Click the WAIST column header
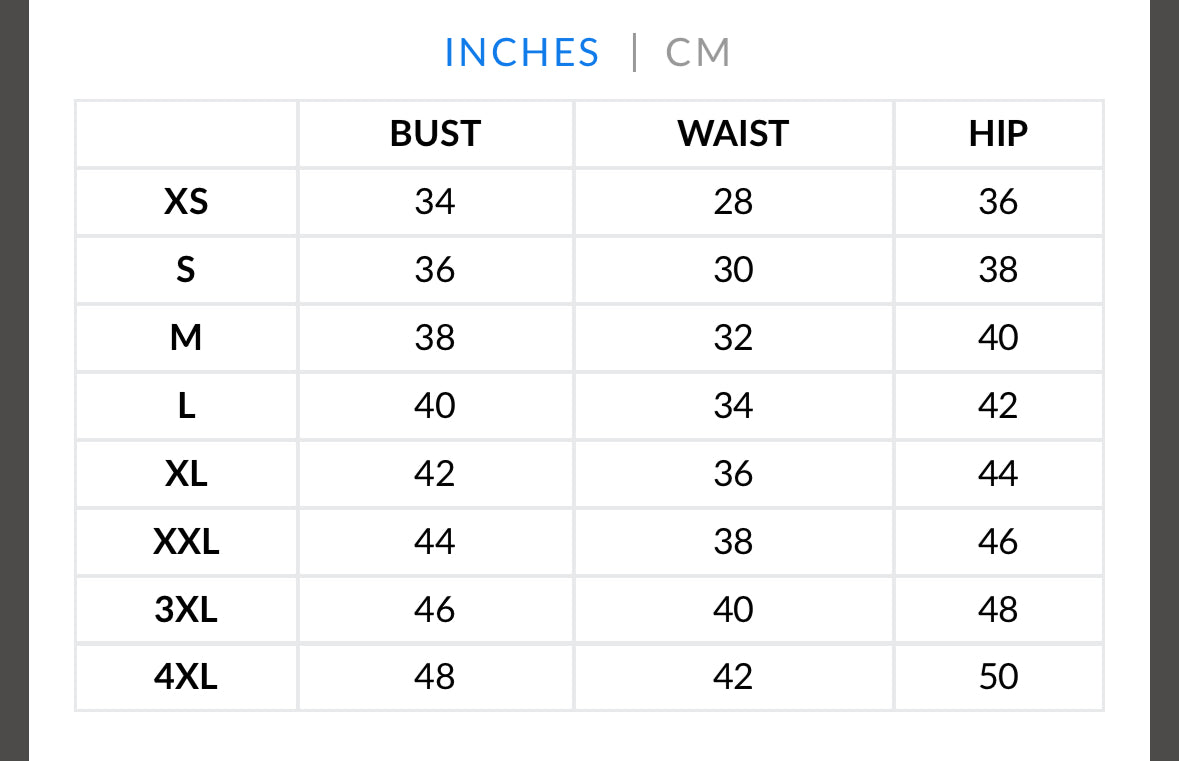 tap(733, 134)
